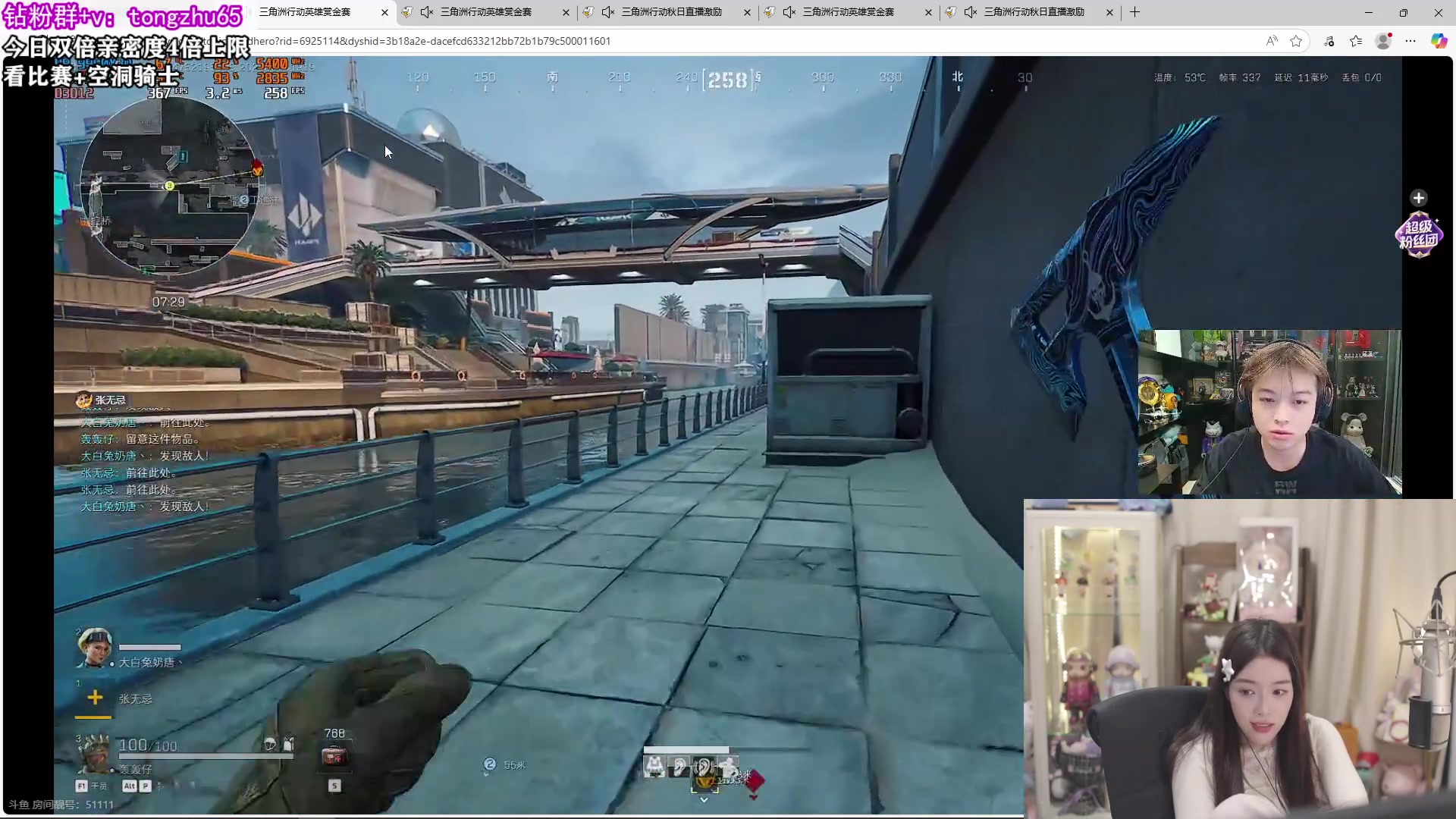Open the 超级粉丝团 fan badge
Screen dimensions: 1456x819
[x=1418, y=234]
